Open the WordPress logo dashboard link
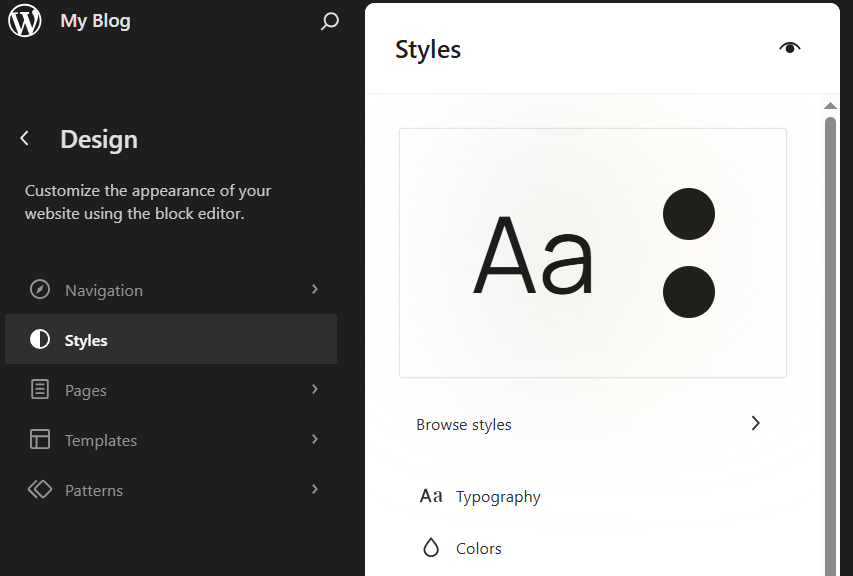Screen dimensions: 853x576 point(24,21)
